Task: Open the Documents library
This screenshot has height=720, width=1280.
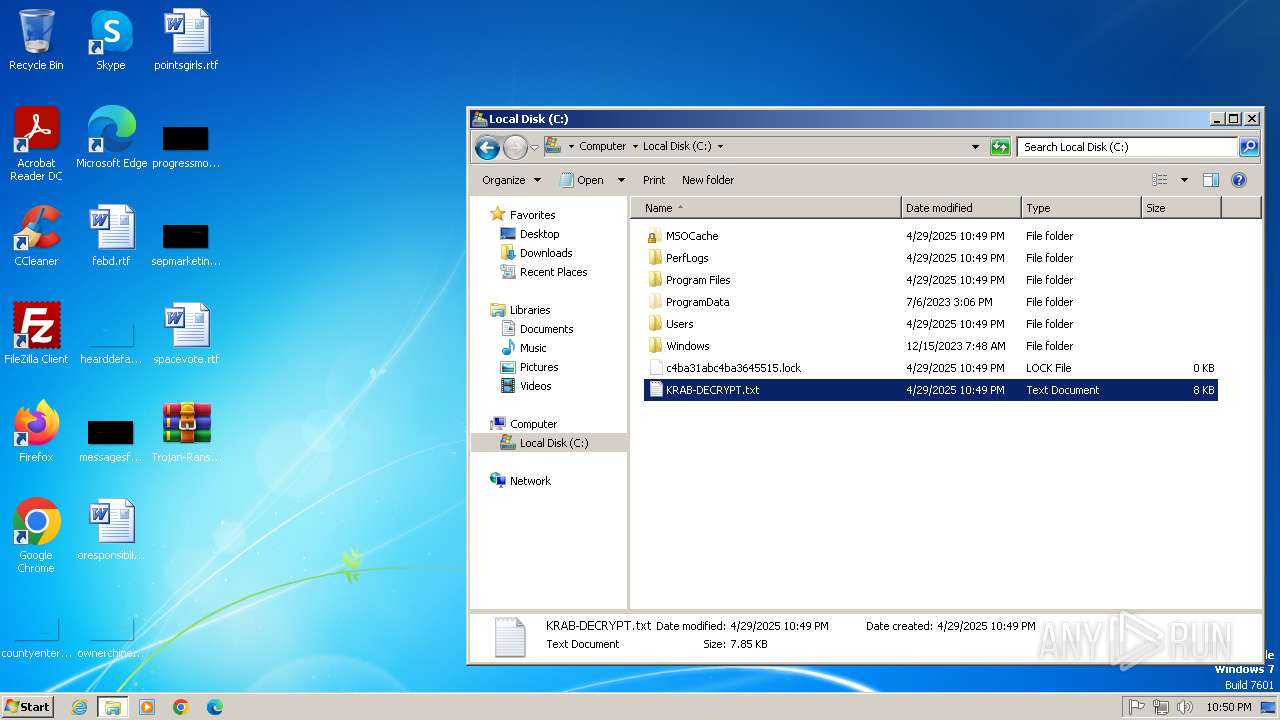Action: pyautogui.click(x=546, y=329)
